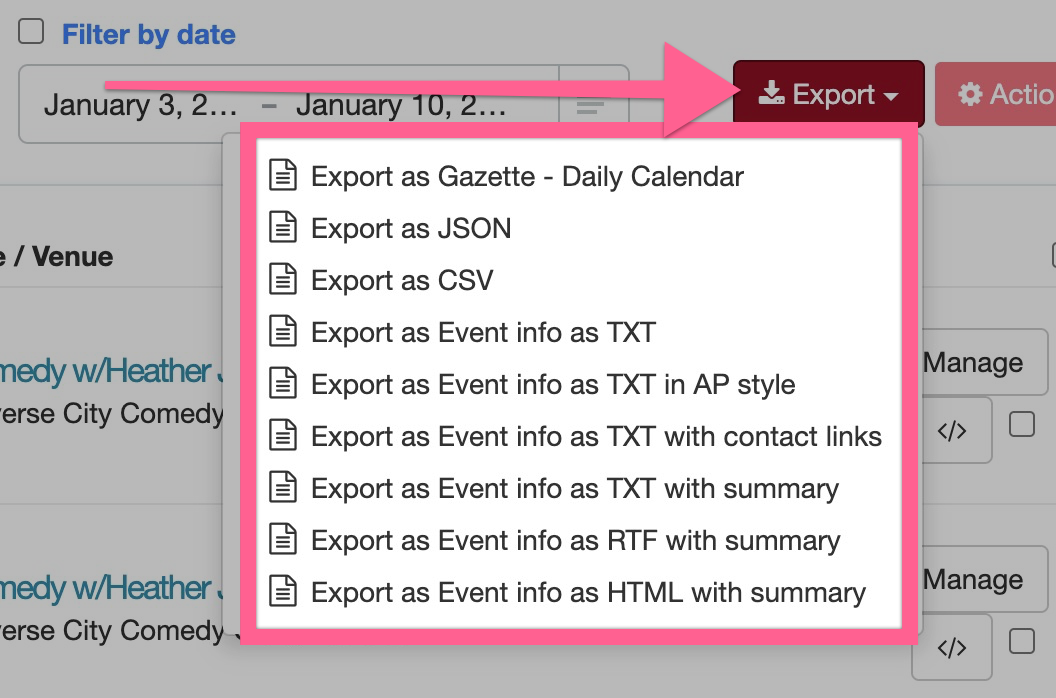Open the Filter by date link
1056x698 pixels.
pos(149,34)
